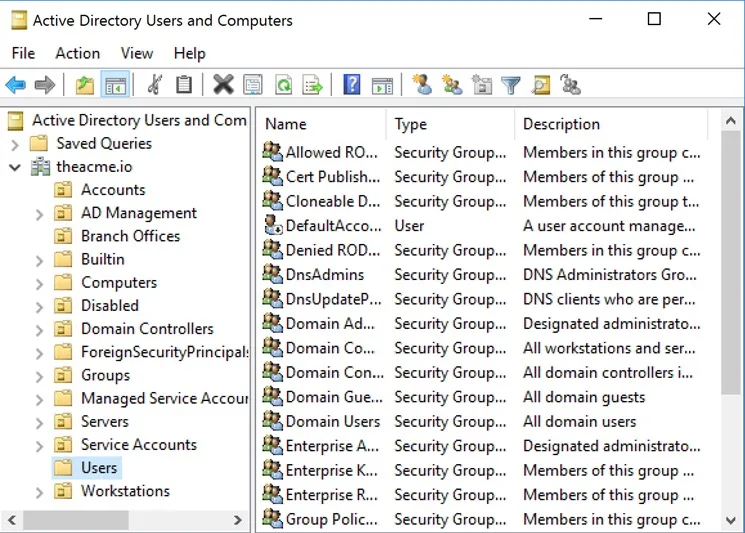Open the View menu
Viewport: 745px width, 533px height.
point(137,53)
